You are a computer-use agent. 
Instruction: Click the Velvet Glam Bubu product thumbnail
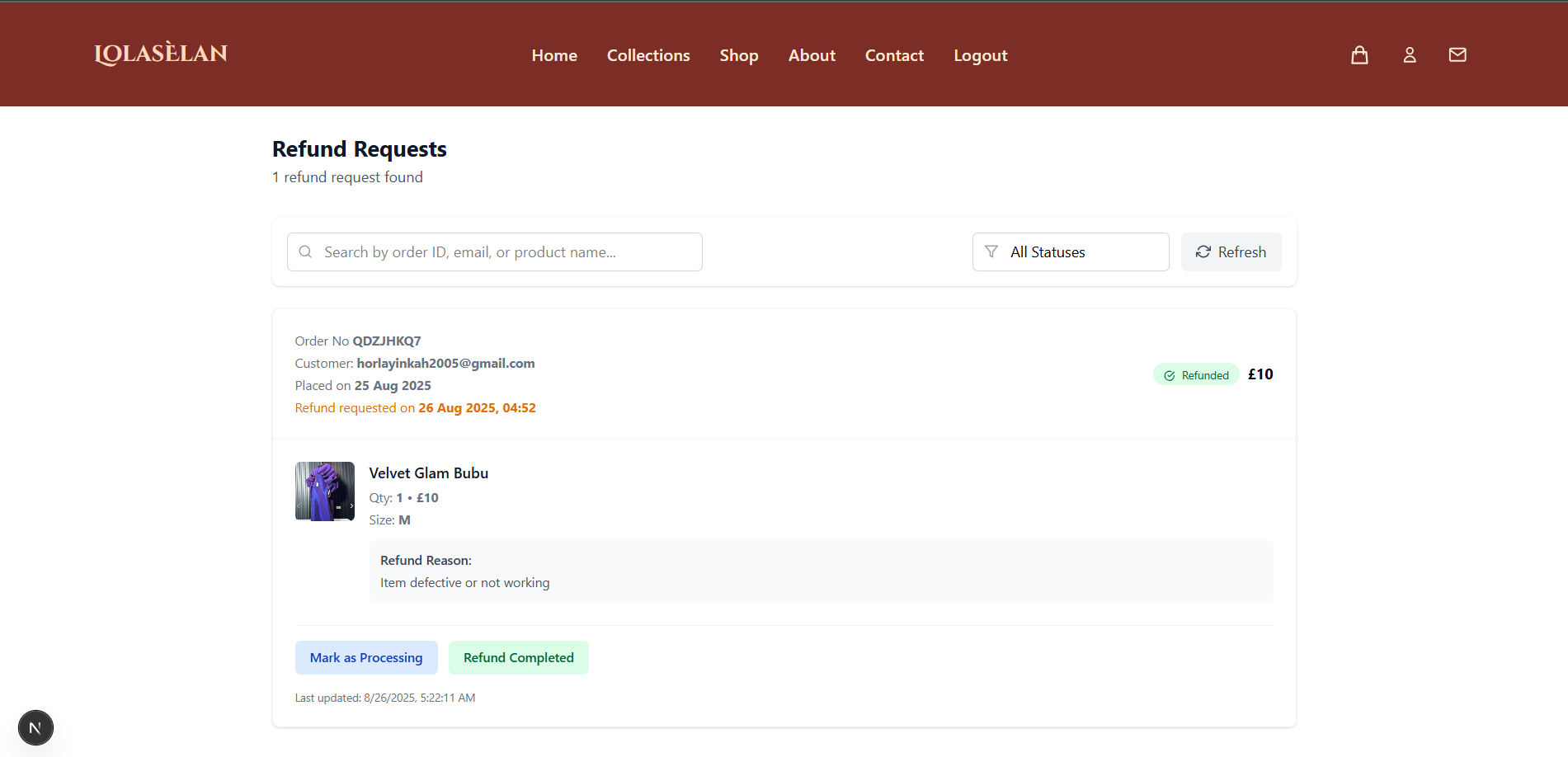pos(325,491)
